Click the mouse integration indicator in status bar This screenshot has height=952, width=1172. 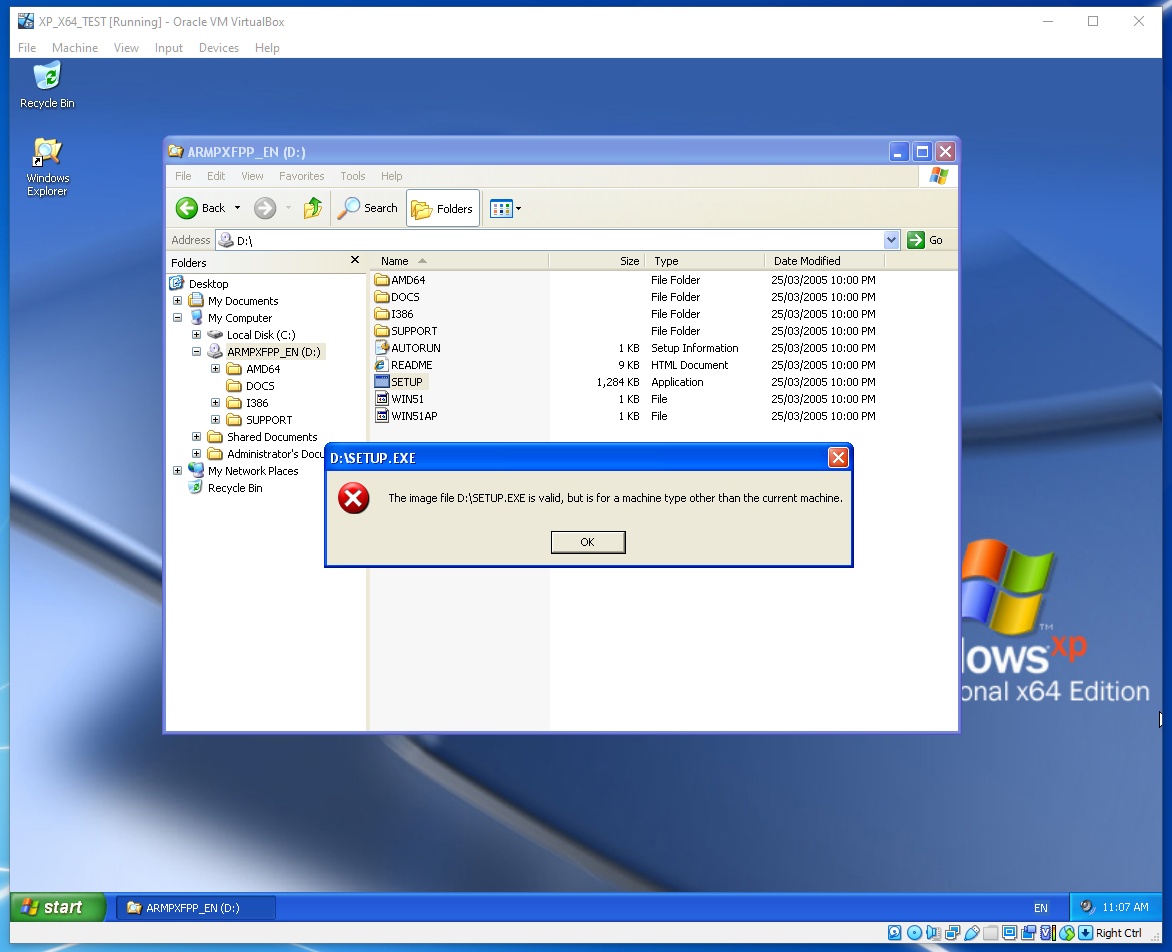tap(1067, 933)
